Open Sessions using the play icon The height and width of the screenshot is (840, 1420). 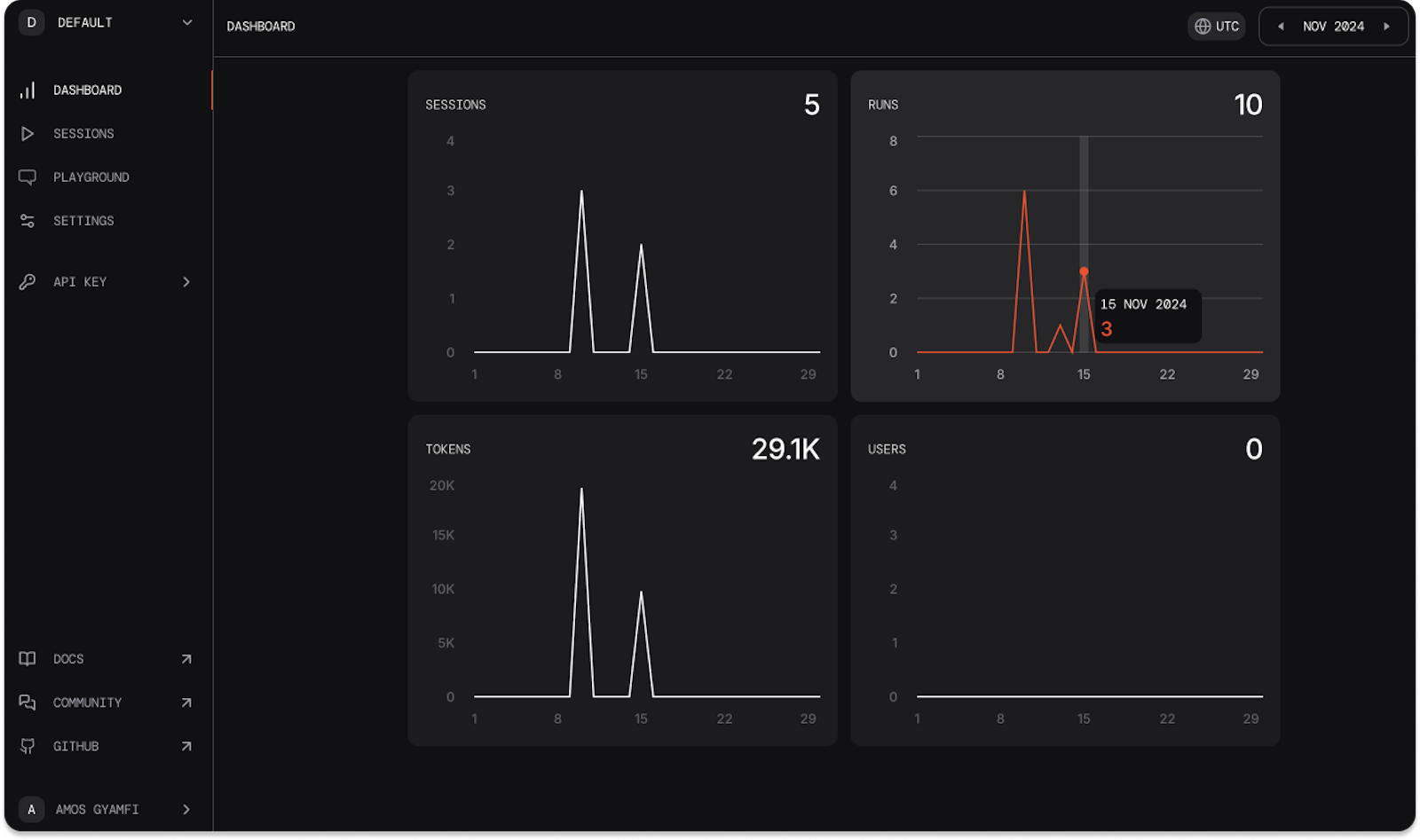pyautogui.click(x=29, y=133)
